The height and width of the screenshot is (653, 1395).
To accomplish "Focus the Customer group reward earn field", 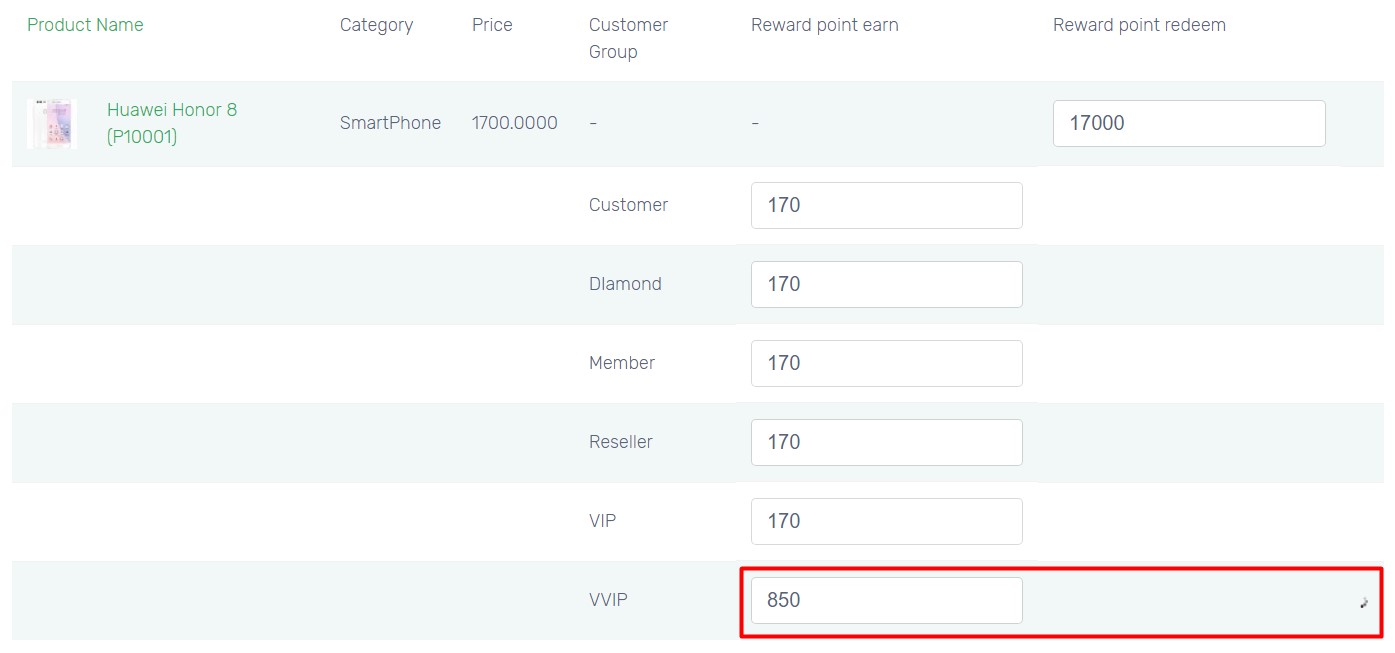I will [887, 205].
